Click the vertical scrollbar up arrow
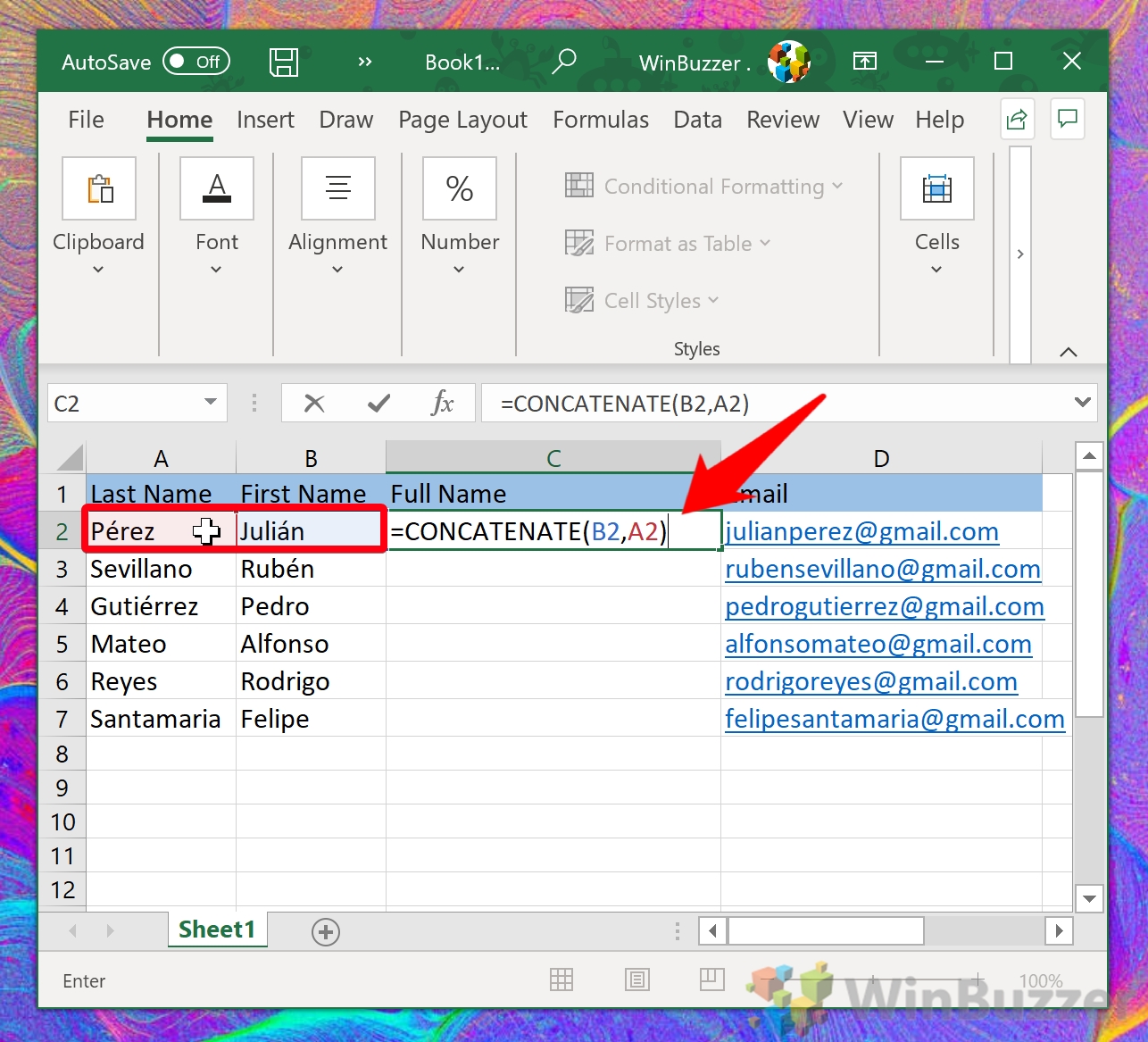1148x1042 pixels. coord(1089,456)
